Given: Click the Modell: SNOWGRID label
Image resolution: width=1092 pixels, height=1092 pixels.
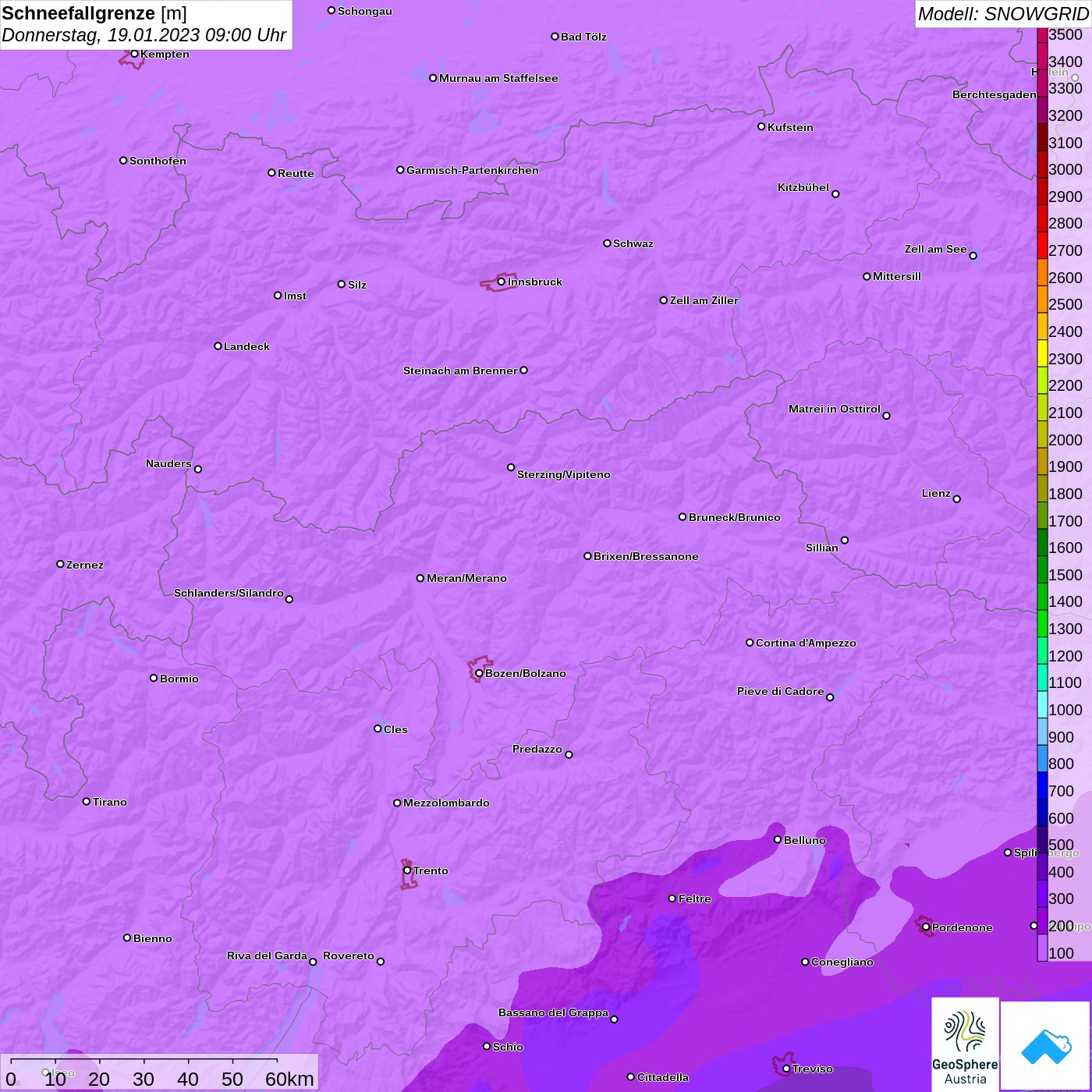Looking at the screenshot, I should [1003, 13].
